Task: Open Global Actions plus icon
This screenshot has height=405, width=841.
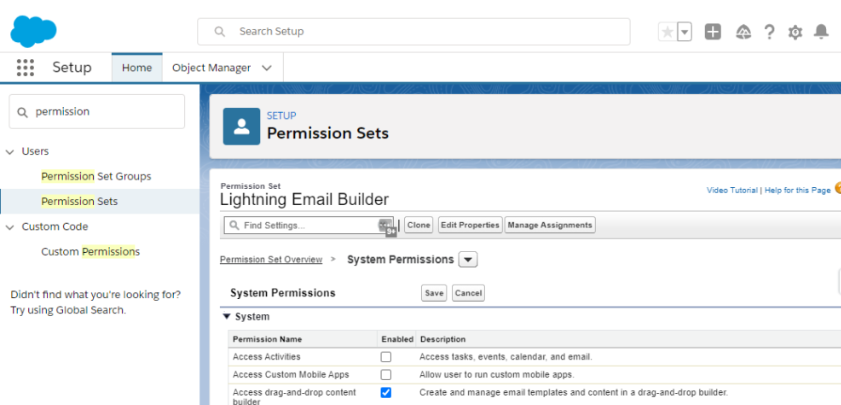Action: pos(713,32)
